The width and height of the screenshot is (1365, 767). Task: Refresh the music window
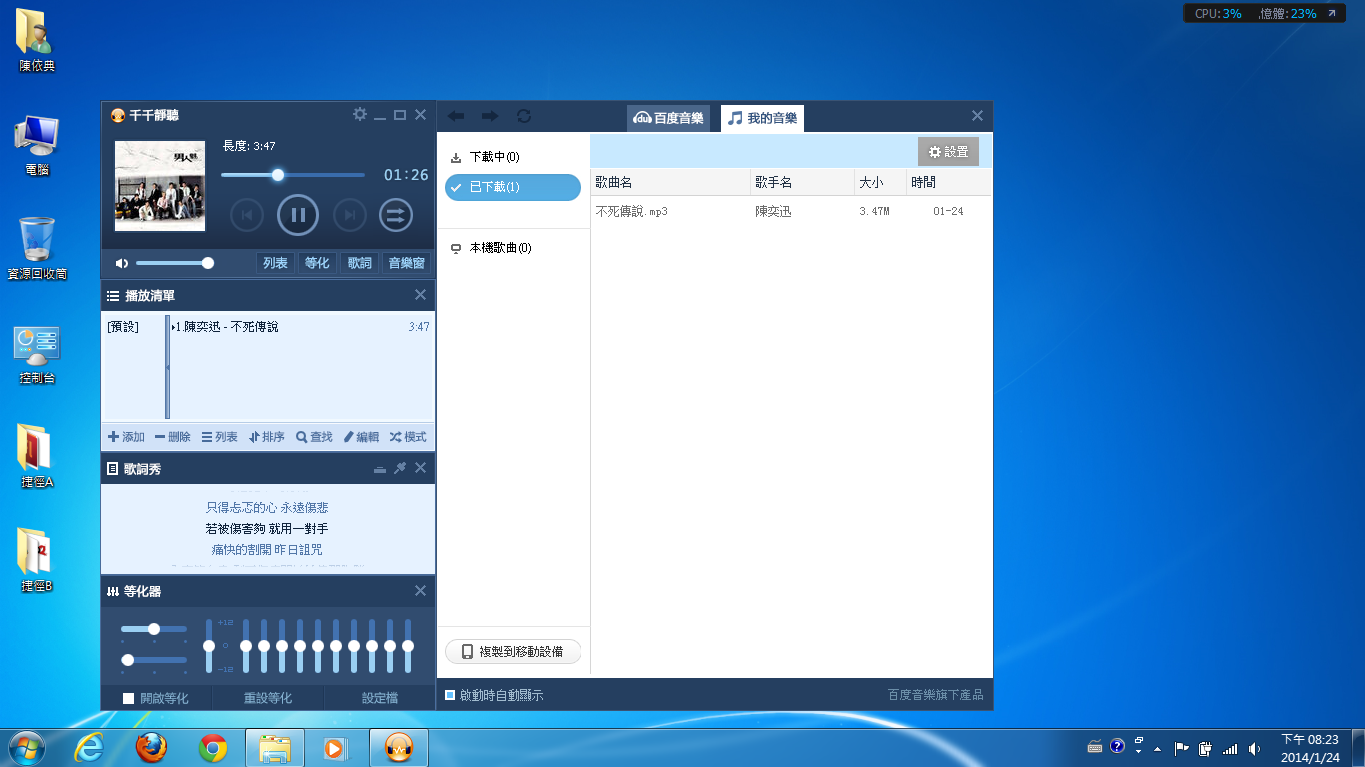click(x=523, y=116)
